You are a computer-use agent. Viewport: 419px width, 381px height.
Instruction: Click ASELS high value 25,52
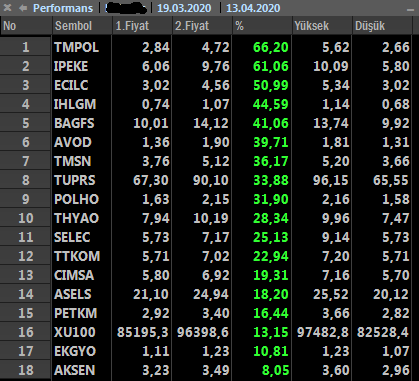[x=331, y=294]
